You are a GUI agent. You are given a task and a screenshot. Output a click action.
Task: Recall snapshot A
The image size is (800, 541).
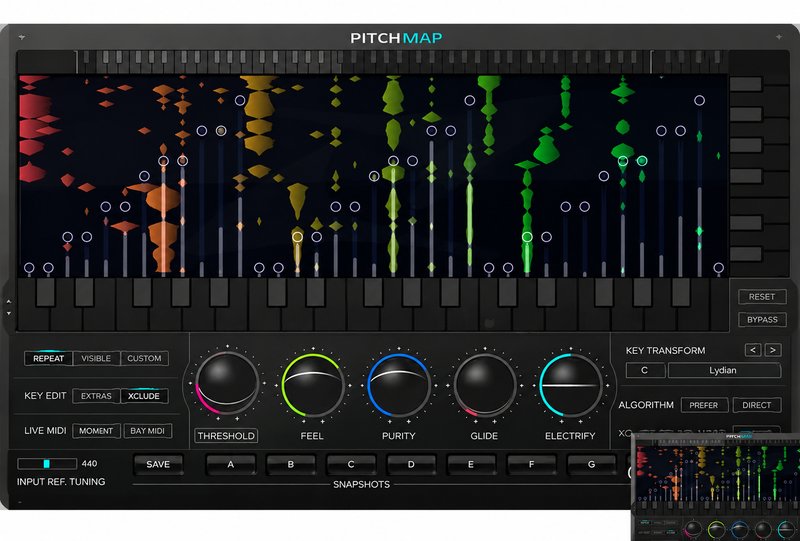[x=231, y=464]
